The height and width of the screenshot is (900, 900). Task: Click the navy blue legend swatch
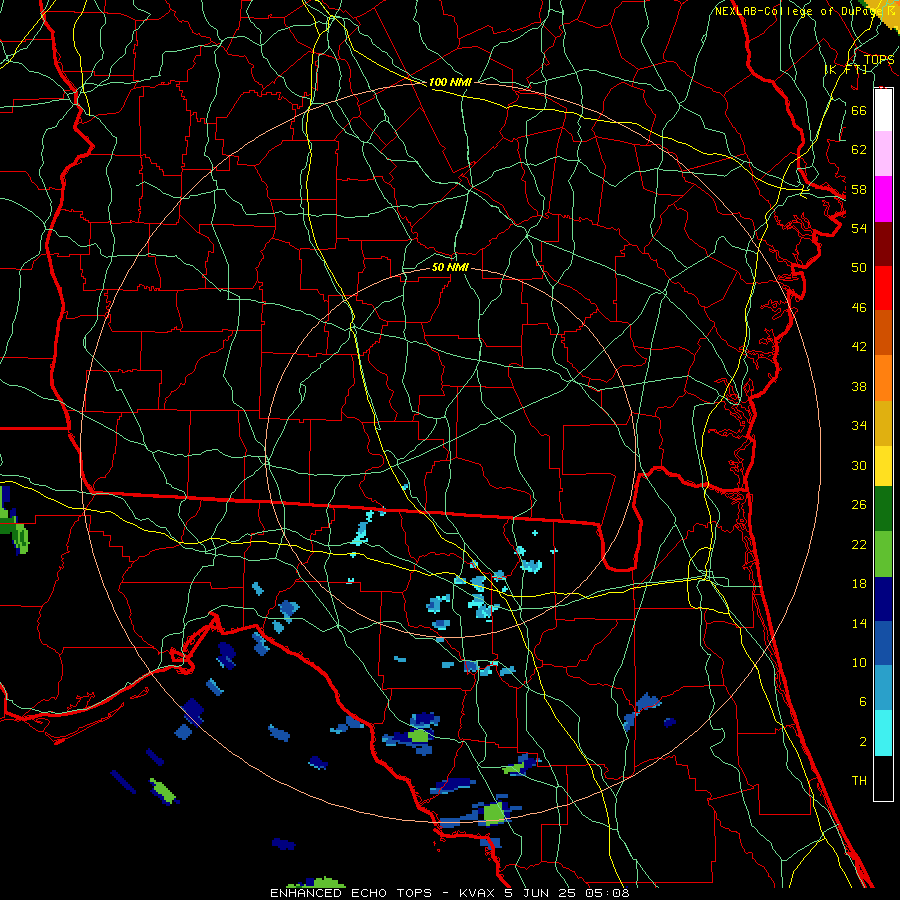point(883,599)
